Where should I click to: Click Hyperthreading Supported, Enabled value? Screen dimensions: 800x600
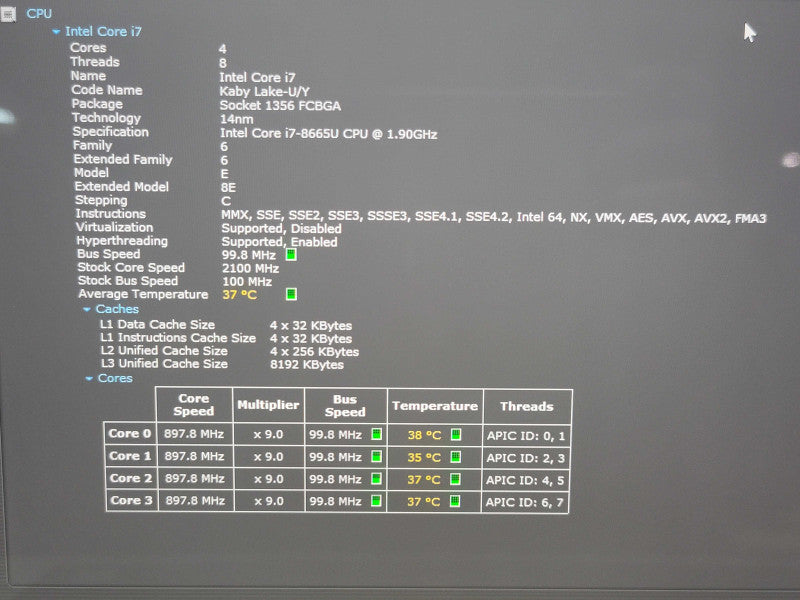[279, 242]
